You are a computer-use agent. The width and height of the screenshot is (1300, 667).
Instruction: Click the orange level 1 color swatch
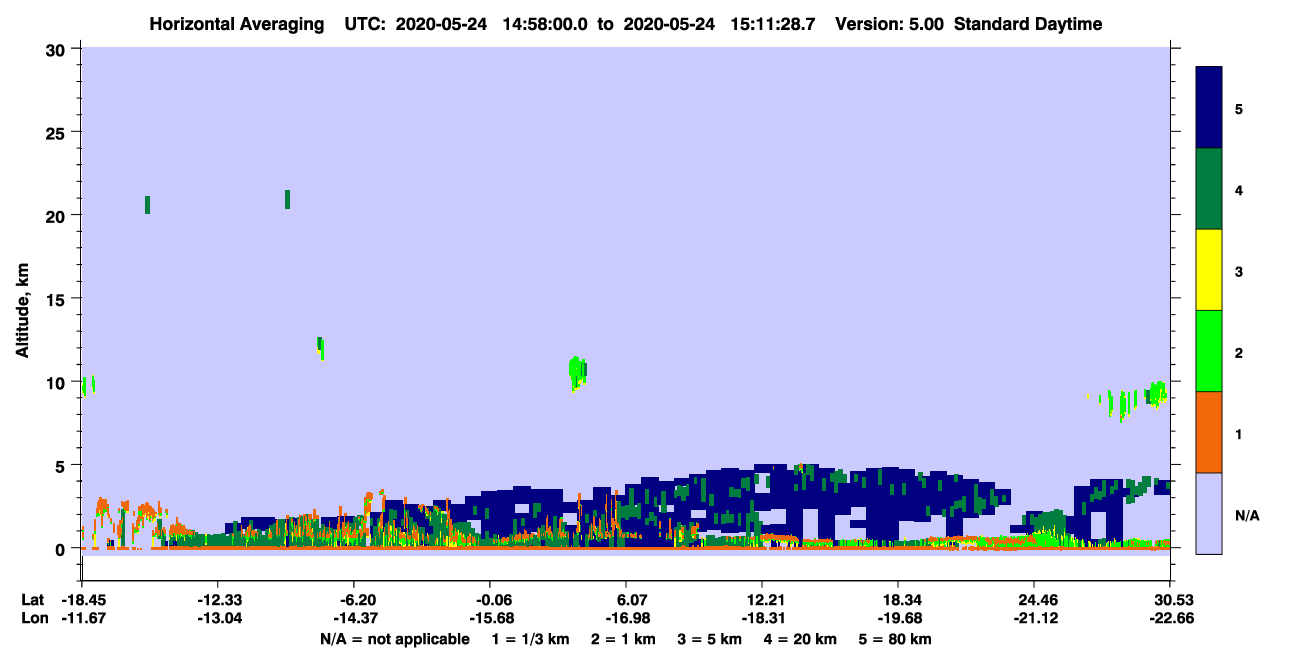pyautogui.click(x=1209, y=432)
